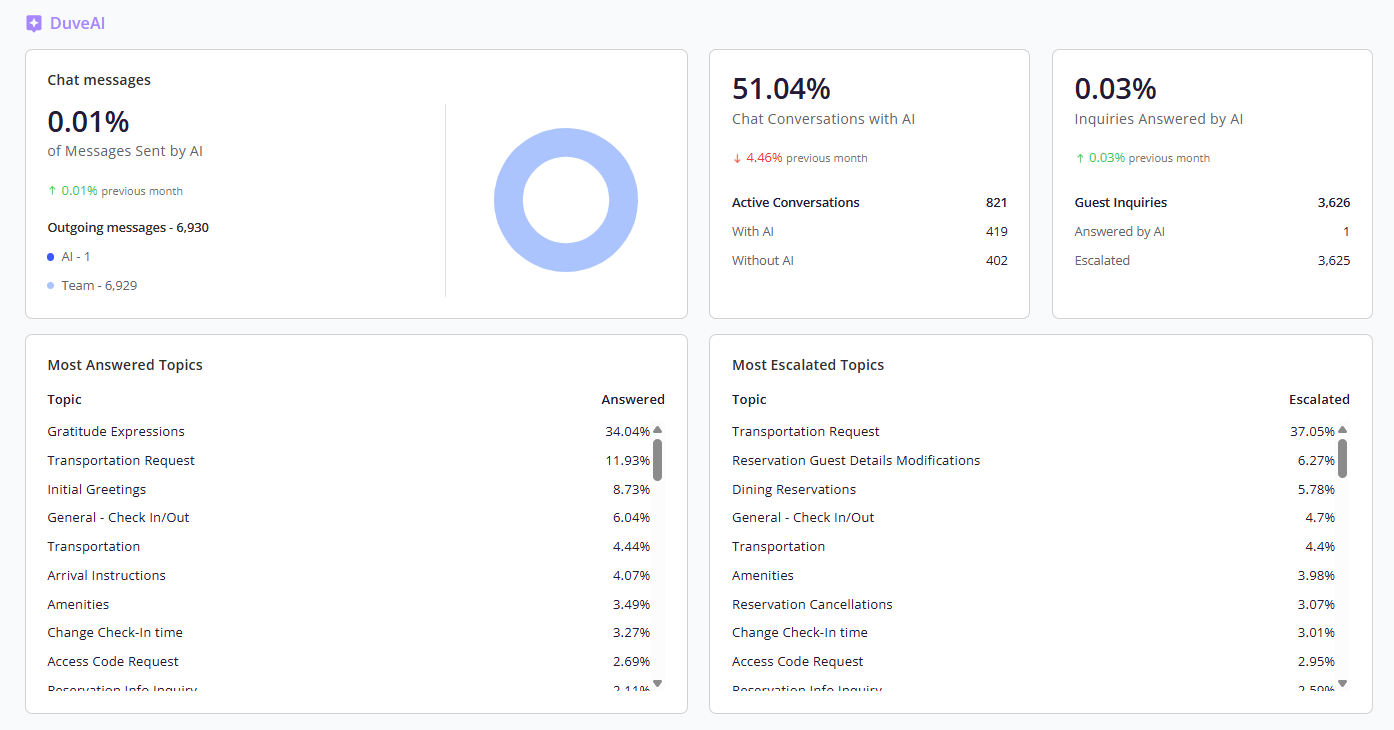Click the down arrow of Most Answered Topics scrollbar
The height and width of the screenshot is (730, 1394).
tap(657, 684)
